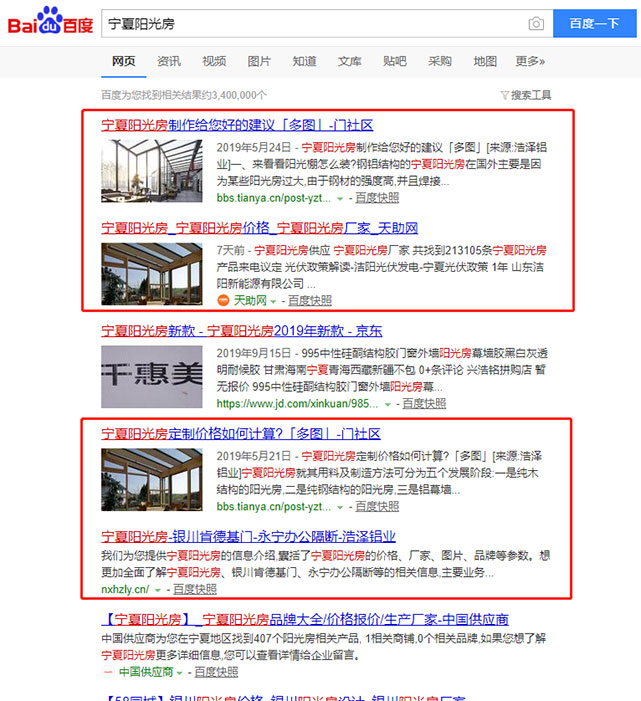Click the thumbnail of the 天助网 result
This screenshot has width=641, height=701.
(152, 274)
